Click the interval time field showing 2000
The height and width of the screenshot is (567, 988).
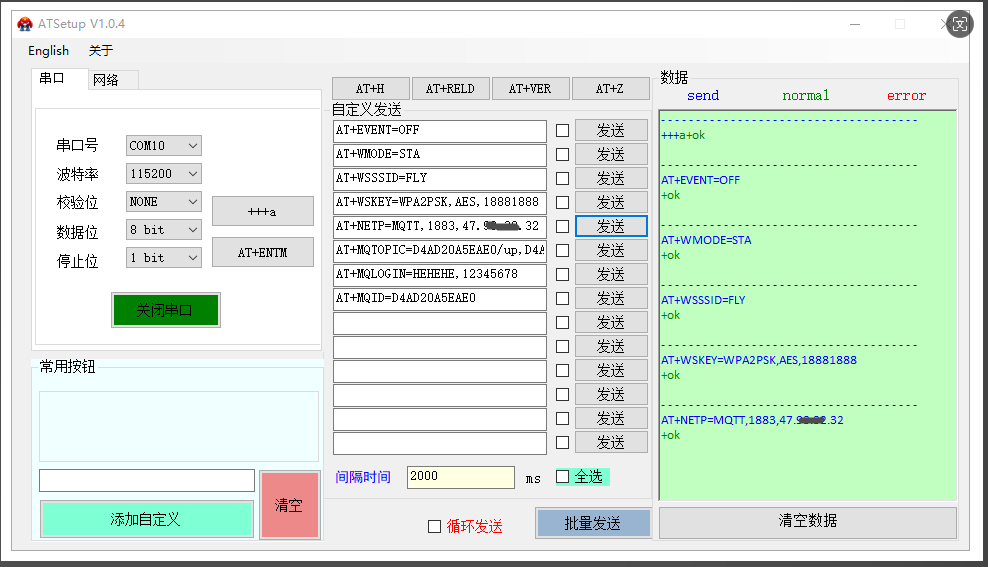460,477
